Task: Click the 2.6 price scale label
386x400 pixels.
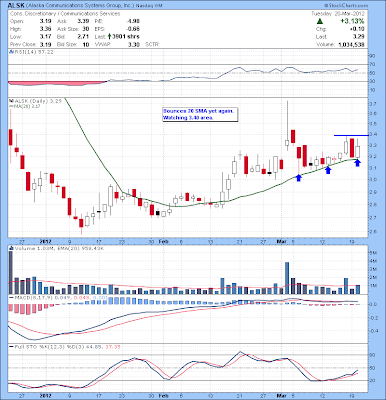Action: coord(374,232)
